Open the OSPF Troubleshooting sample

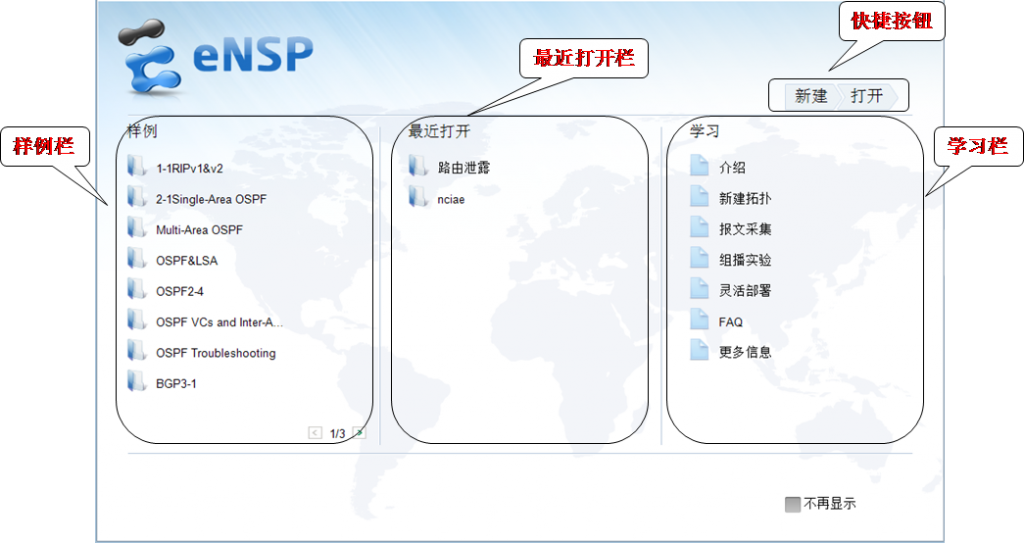[215, 353]
